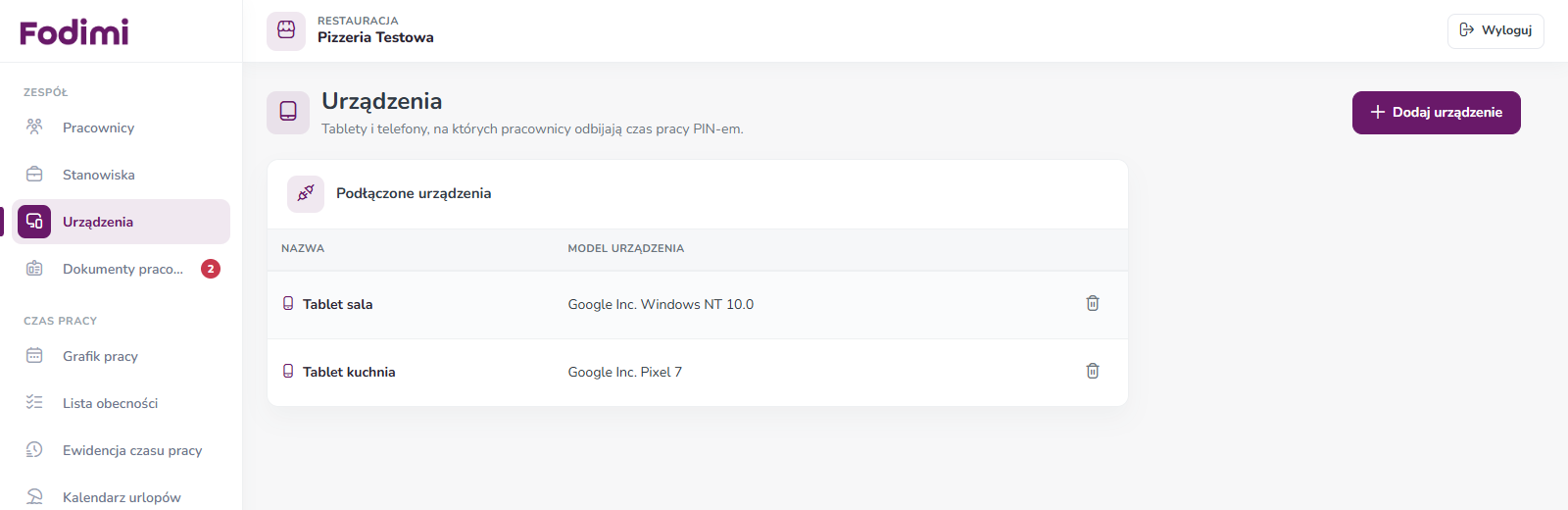
Task: Click the CZAS PRACY section label
Action: [61, 321]
